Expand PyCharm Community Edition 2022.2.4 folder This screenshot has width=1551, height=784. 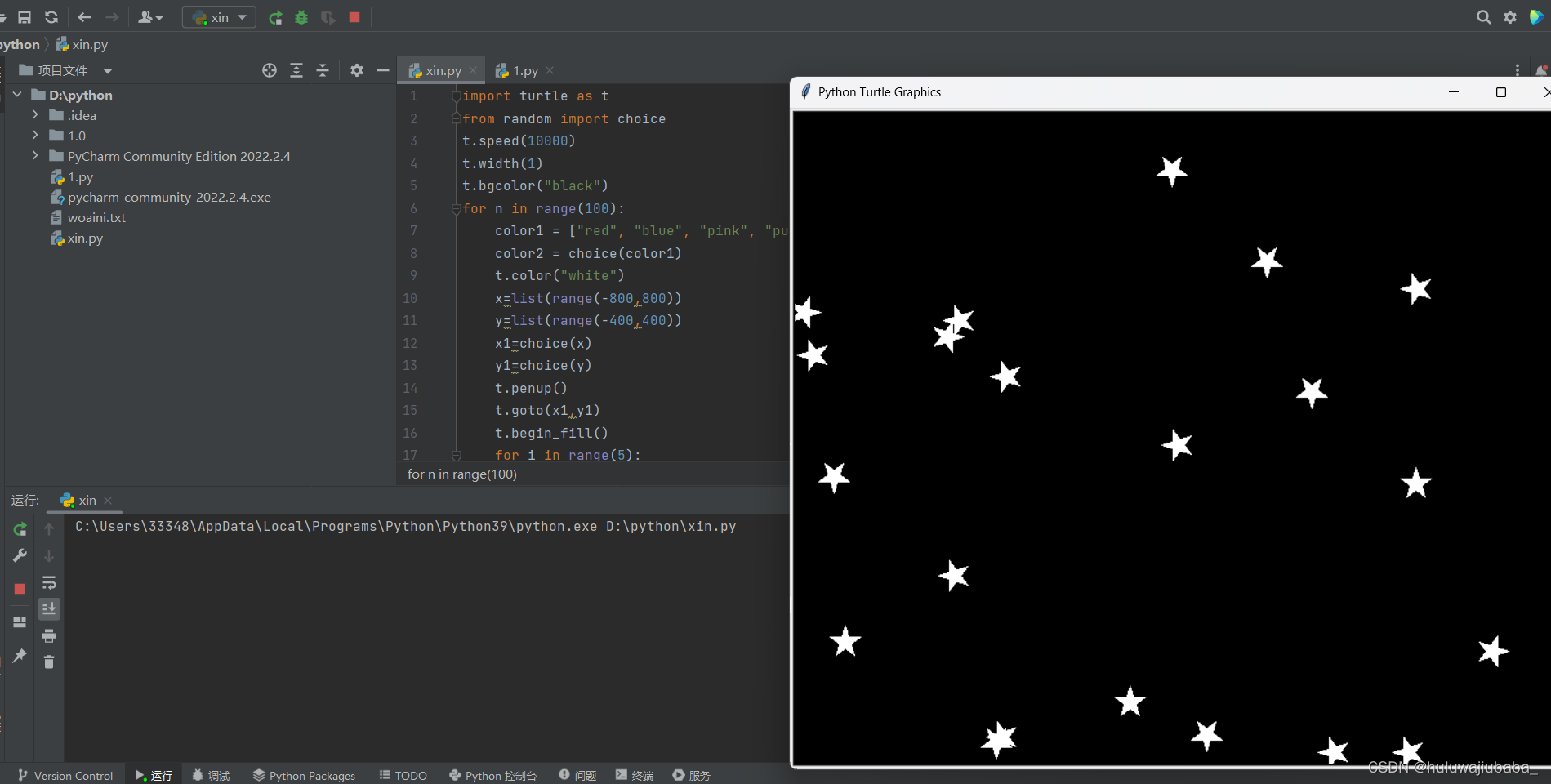point(35,156)
